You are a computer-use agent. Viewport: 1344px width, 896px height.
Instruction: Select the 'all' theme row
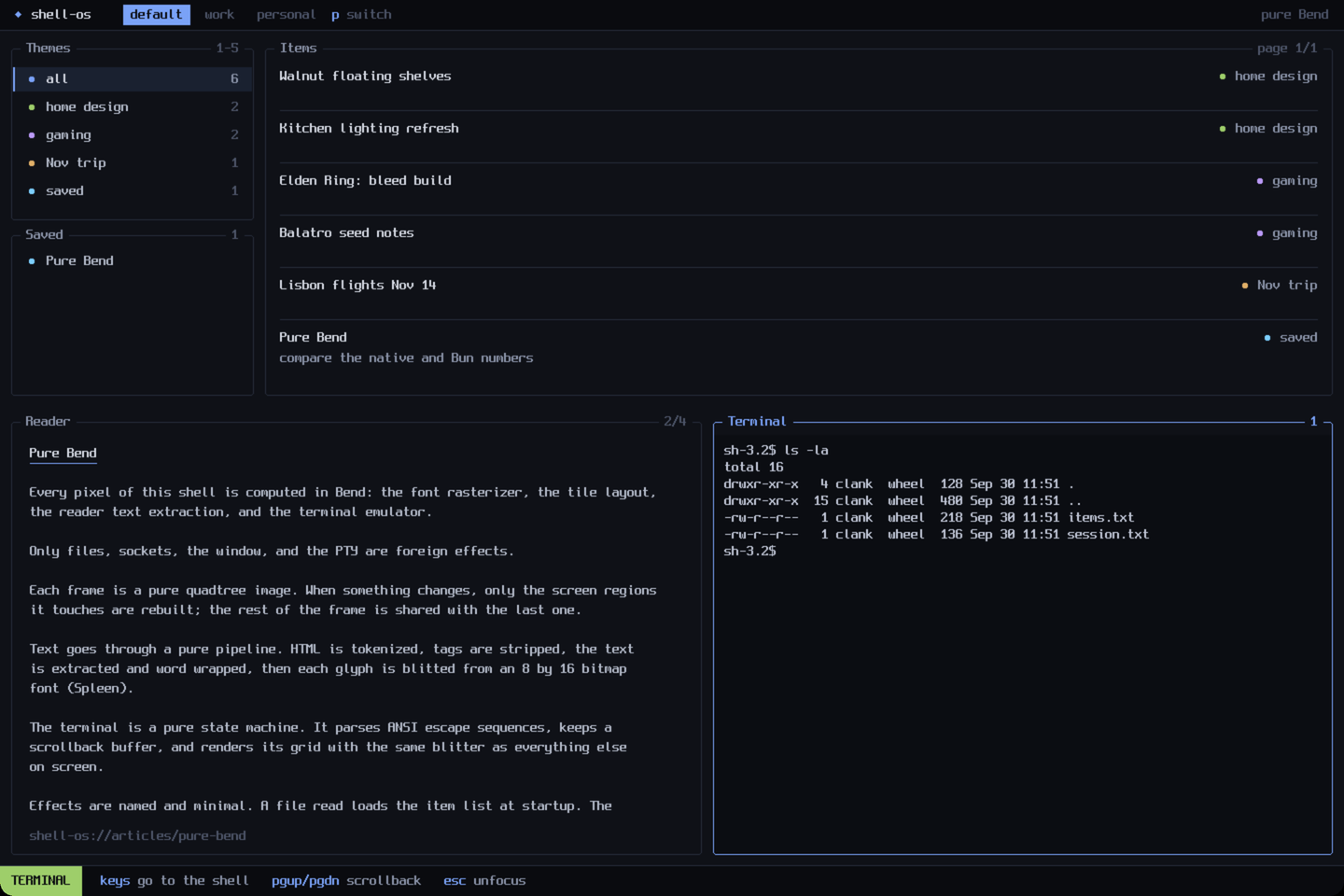tap(133, 78)
